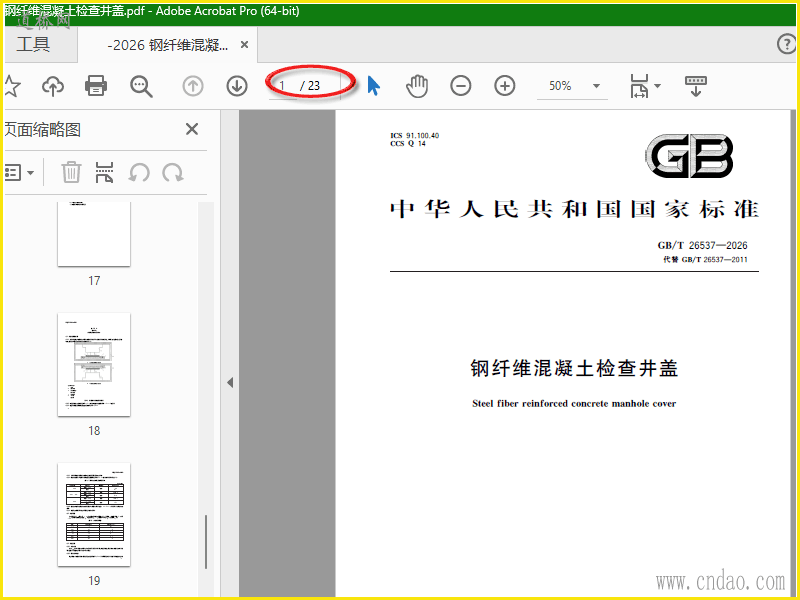Select page 18 thumbnail

click(94, 364)
